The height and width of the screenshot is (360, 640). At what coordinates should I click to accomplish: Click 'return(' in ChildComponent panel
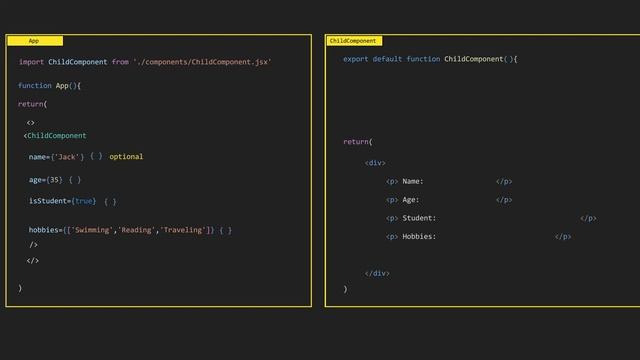(358, 142)
